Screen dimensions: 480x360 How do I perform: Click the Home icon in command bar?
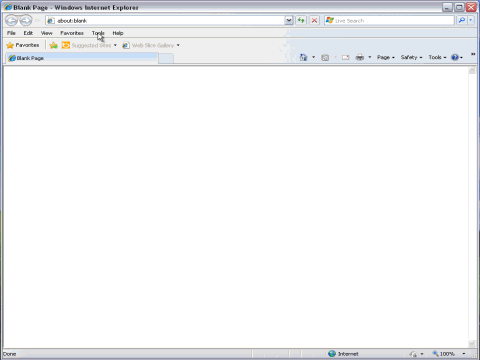(303, 57)
